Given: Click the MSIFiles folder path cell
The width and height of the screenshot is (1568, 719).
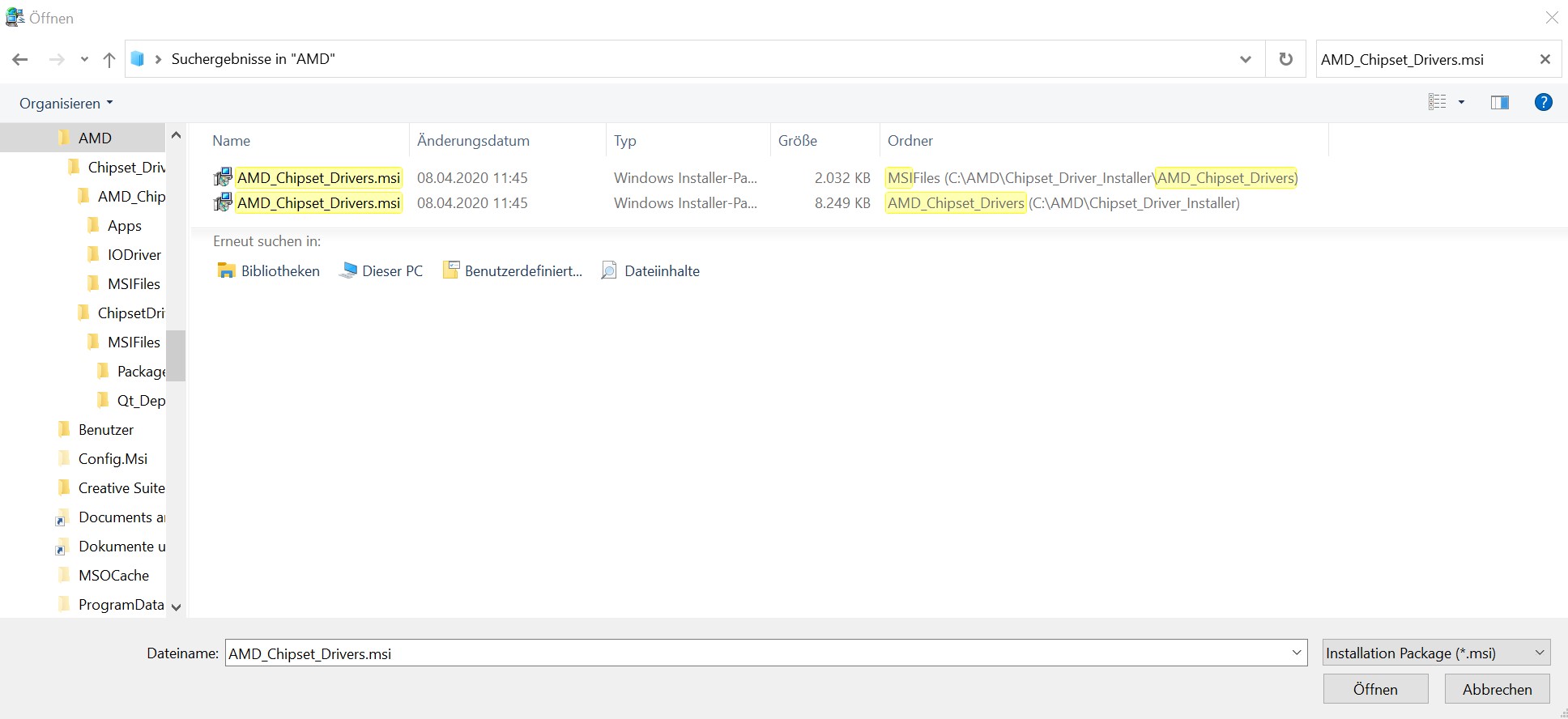Looking at the screenshot, I should click(1092, 177).
